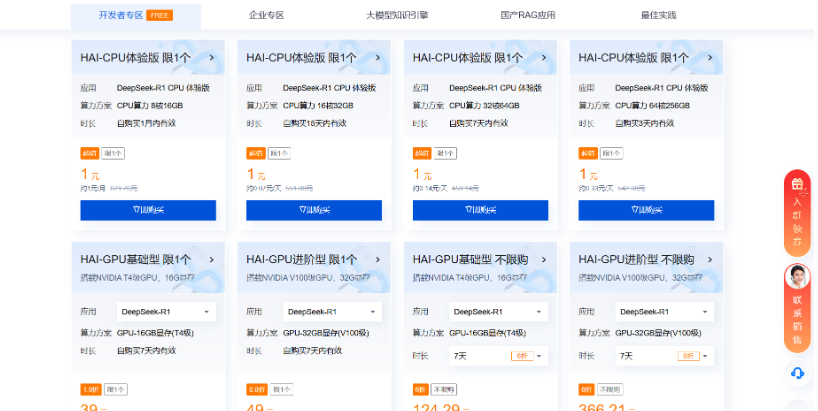Click 立即购买 on the 16核32GB card
This screenshot has height=411, width=818.
[x=314, y=210]
